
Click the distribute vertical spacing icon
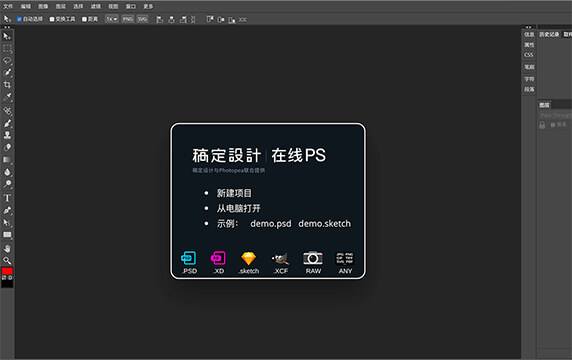[x=193, y=19]
